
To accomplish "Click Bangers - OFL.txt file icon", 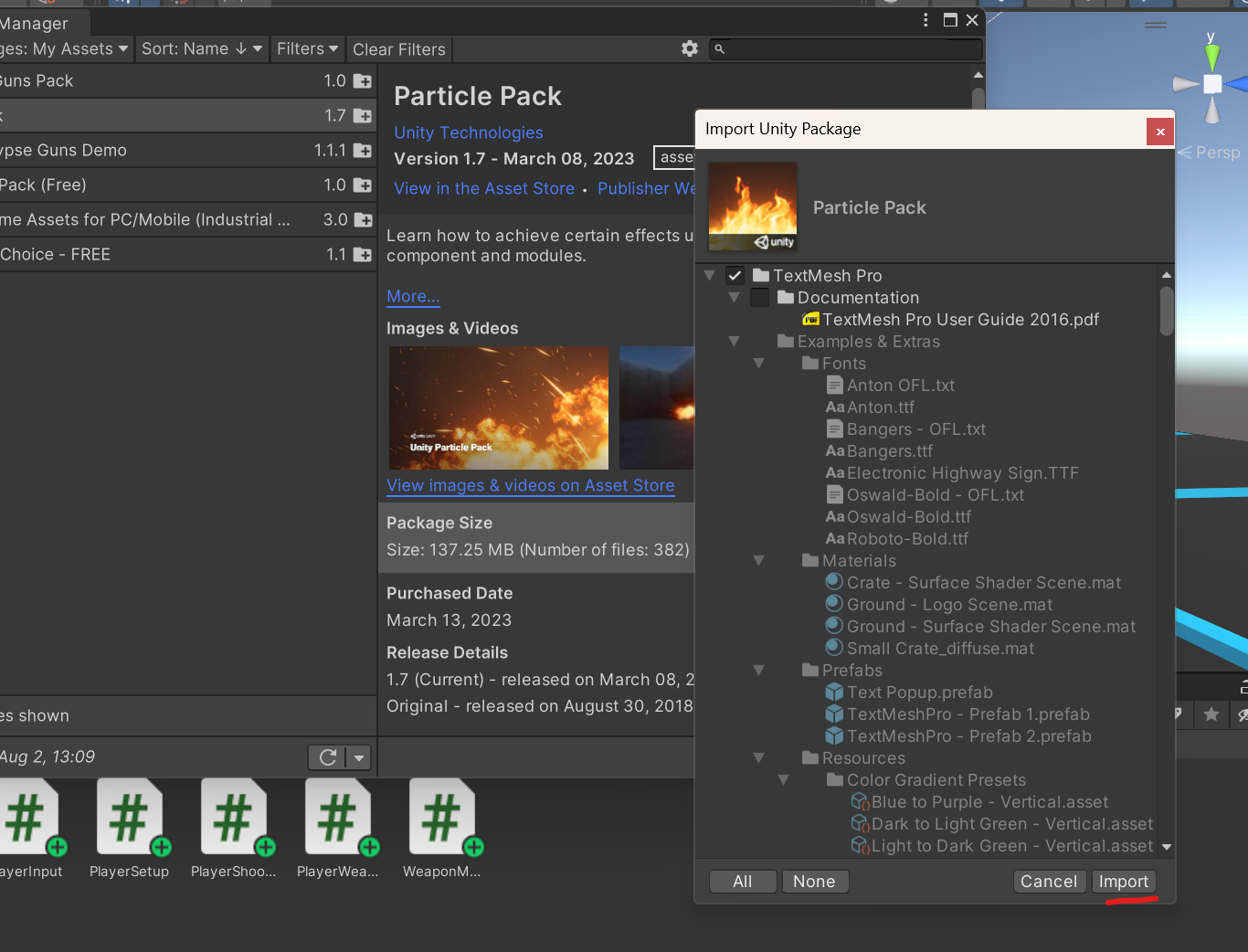I will point(834,428).
